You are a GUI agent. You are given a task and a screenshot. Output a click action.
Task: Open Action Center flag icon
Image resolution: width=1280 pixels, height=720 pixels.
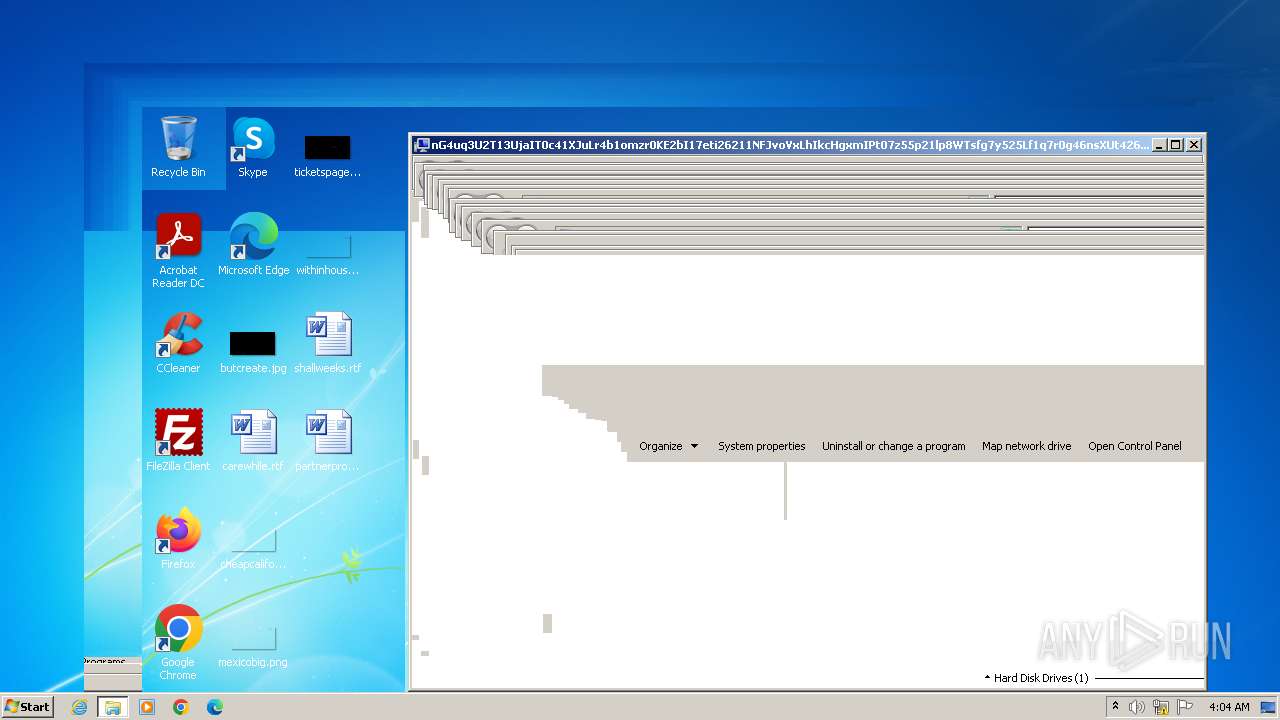pos(1185,707)
